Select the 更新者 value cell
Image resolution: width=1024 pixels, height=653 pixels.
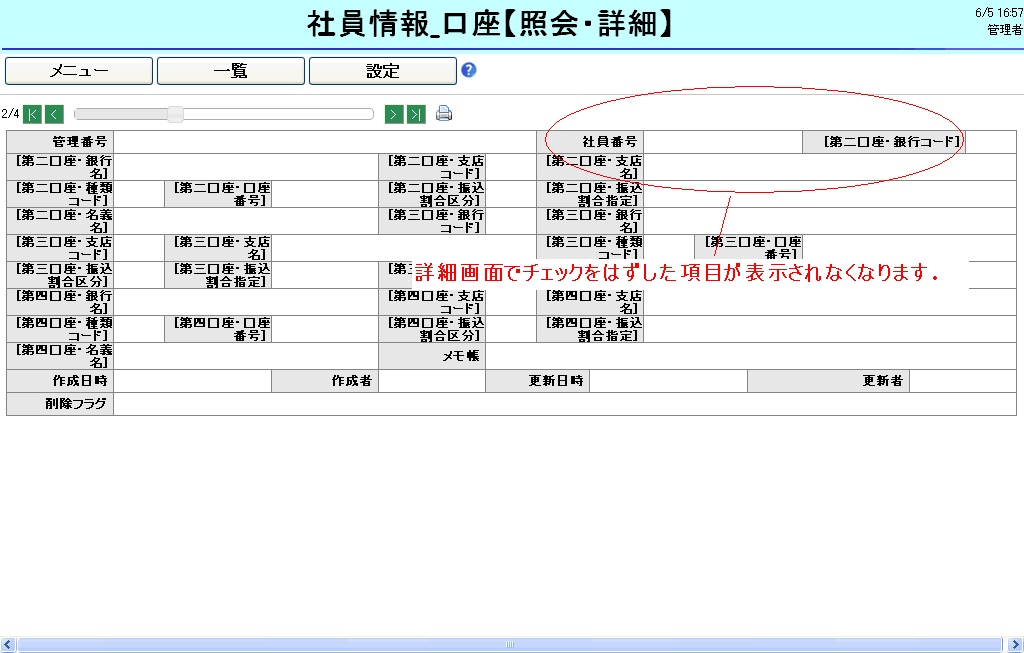[962, 381]
